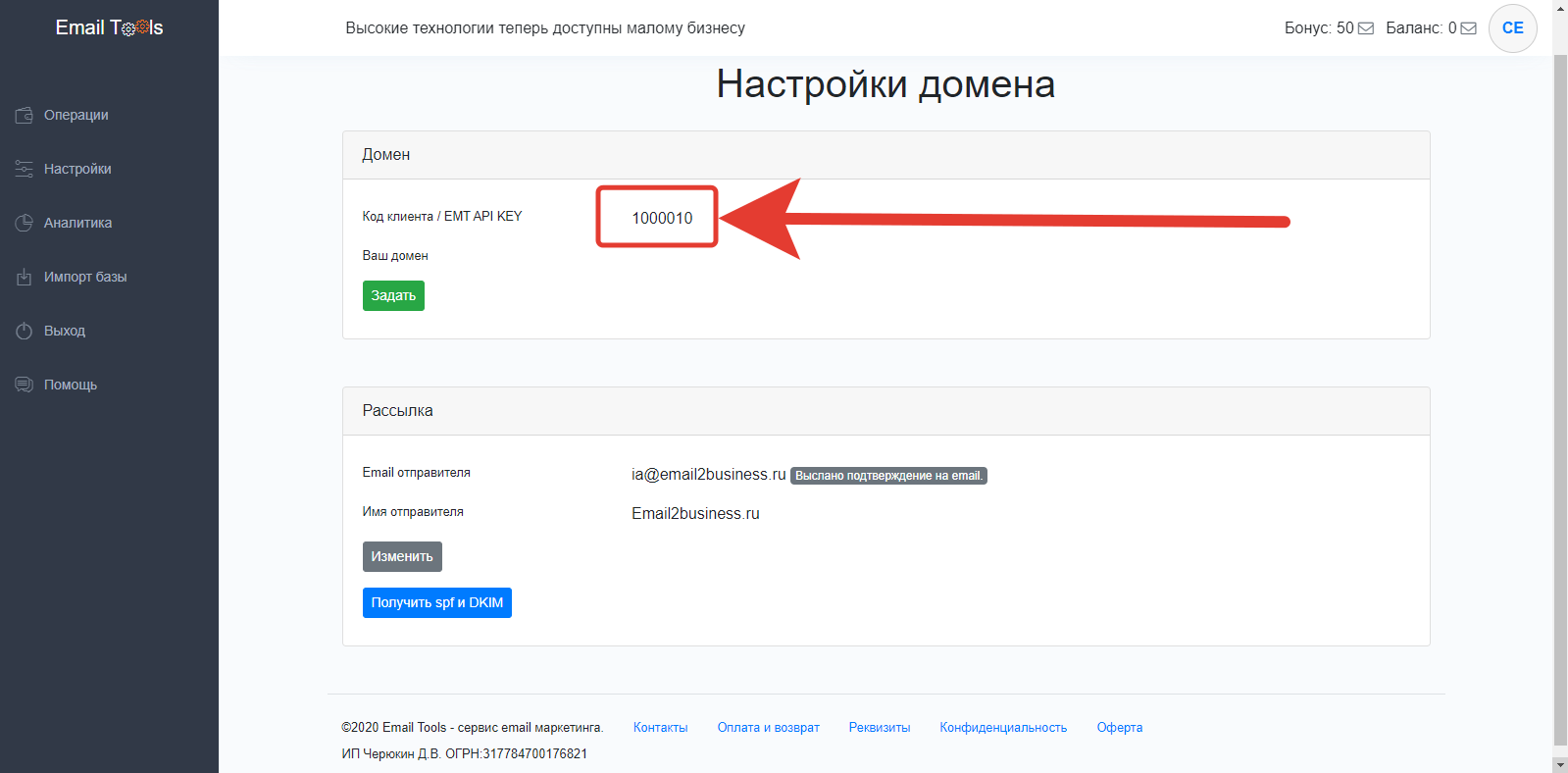Click the Operations wallet icon in sidebar
Screen dimensions: 1568x773
[x=25, y=115]
